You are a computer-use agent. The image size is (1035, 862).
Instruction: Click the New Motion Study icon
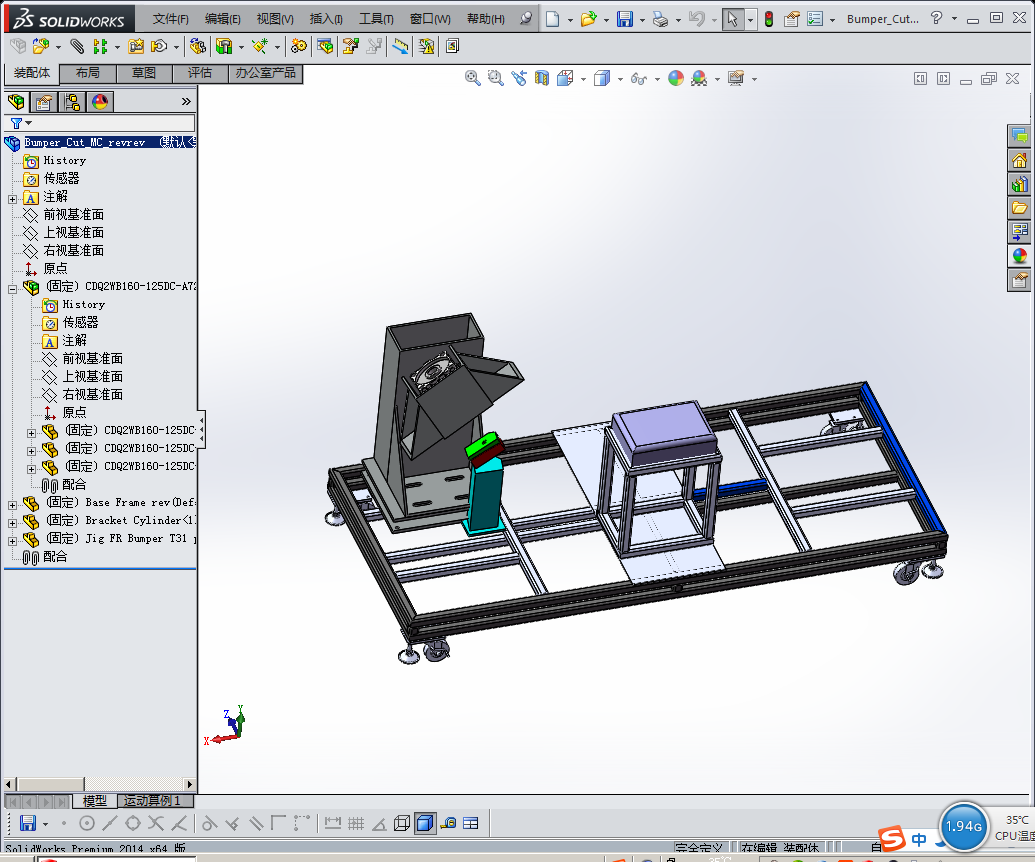coord(299,46)
